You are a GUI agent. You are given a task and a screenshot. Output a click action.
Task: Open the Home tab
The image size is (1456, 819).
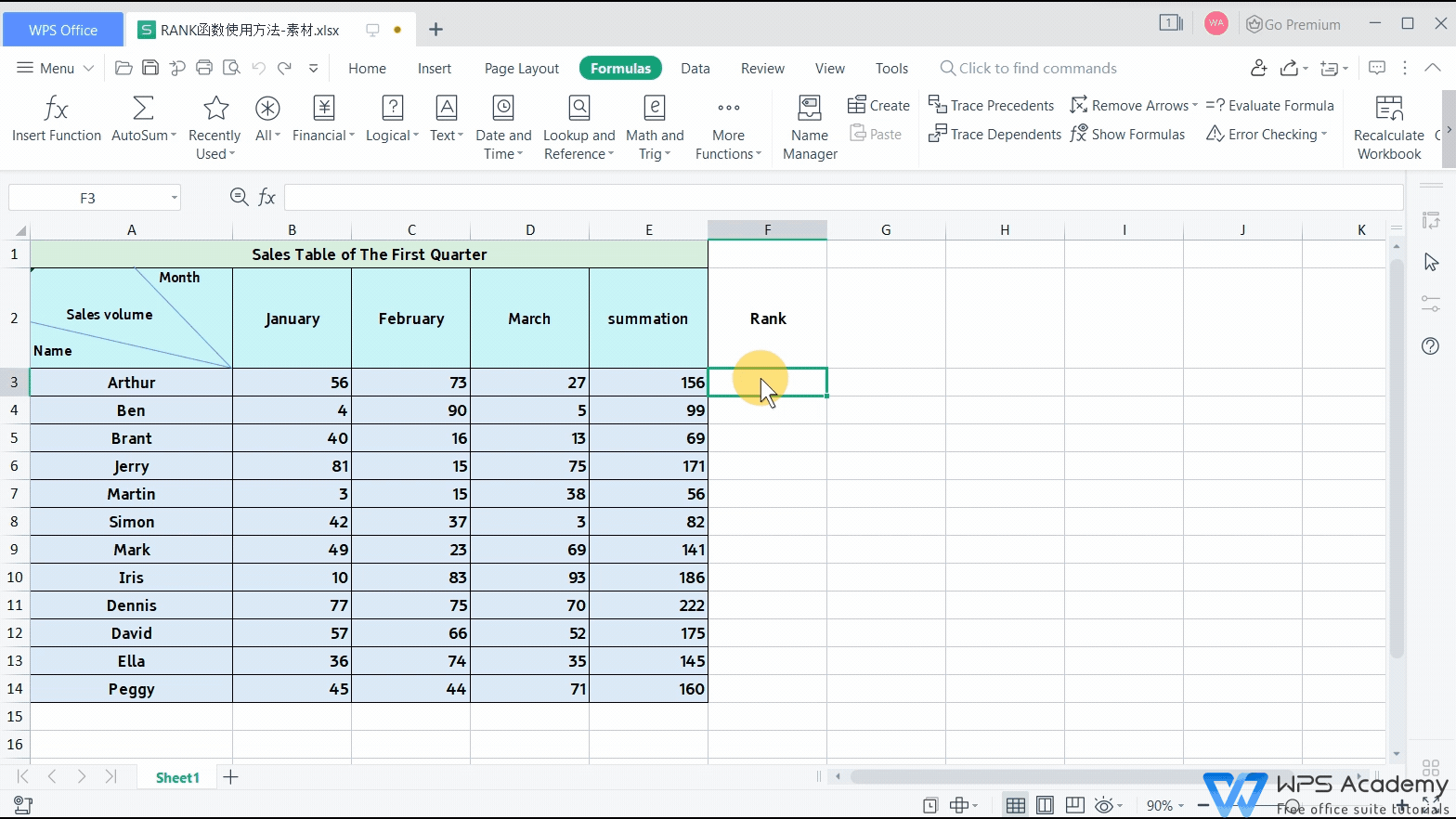(x=367, y=68)
